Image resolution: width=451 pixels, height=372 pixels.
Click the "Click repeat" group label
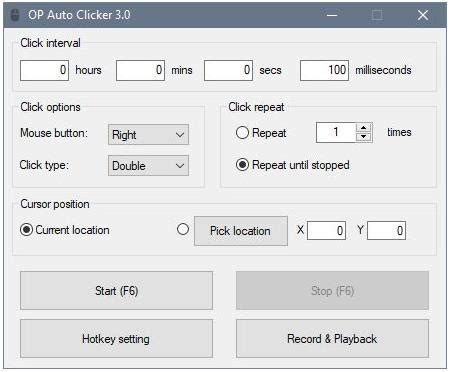[x=256, y=107]
